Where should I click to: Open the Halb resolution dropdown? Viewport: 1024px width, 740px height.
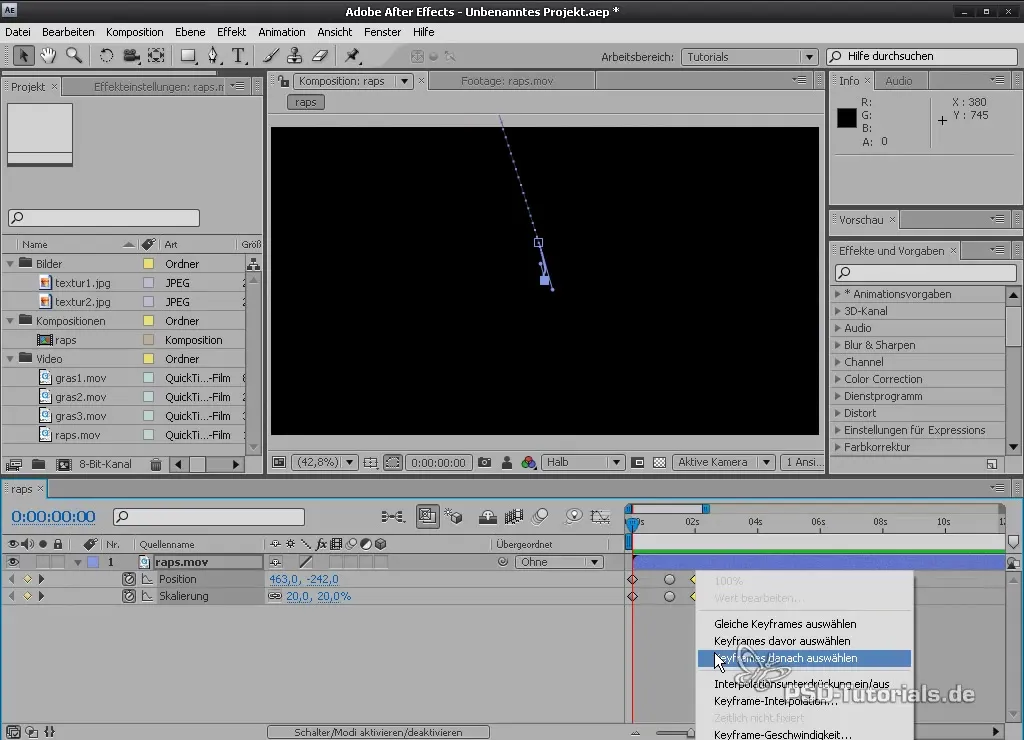[583, 462]
